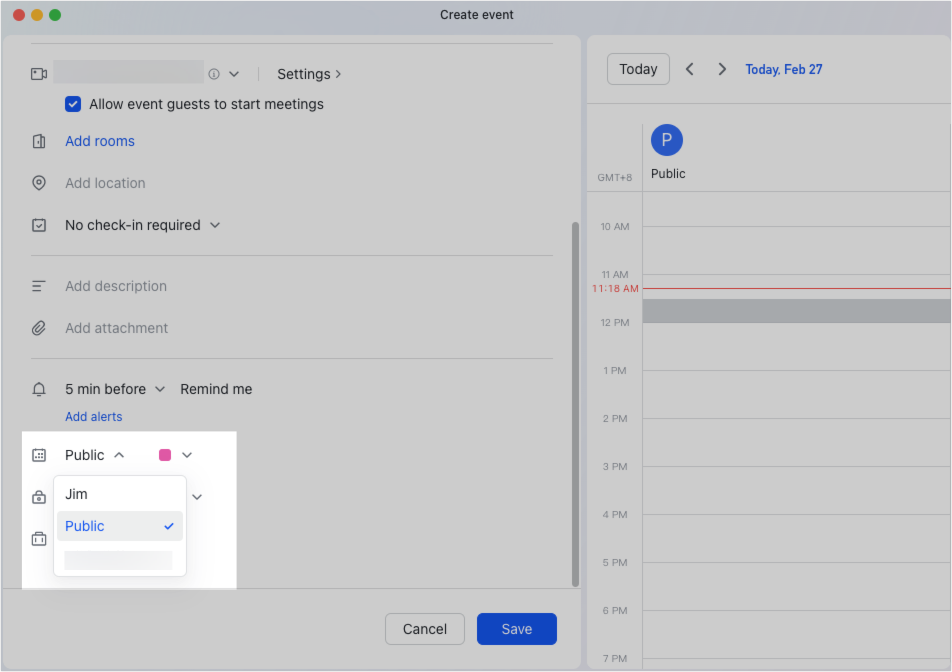Expand the No check-in required dropdown

(214, 225)
